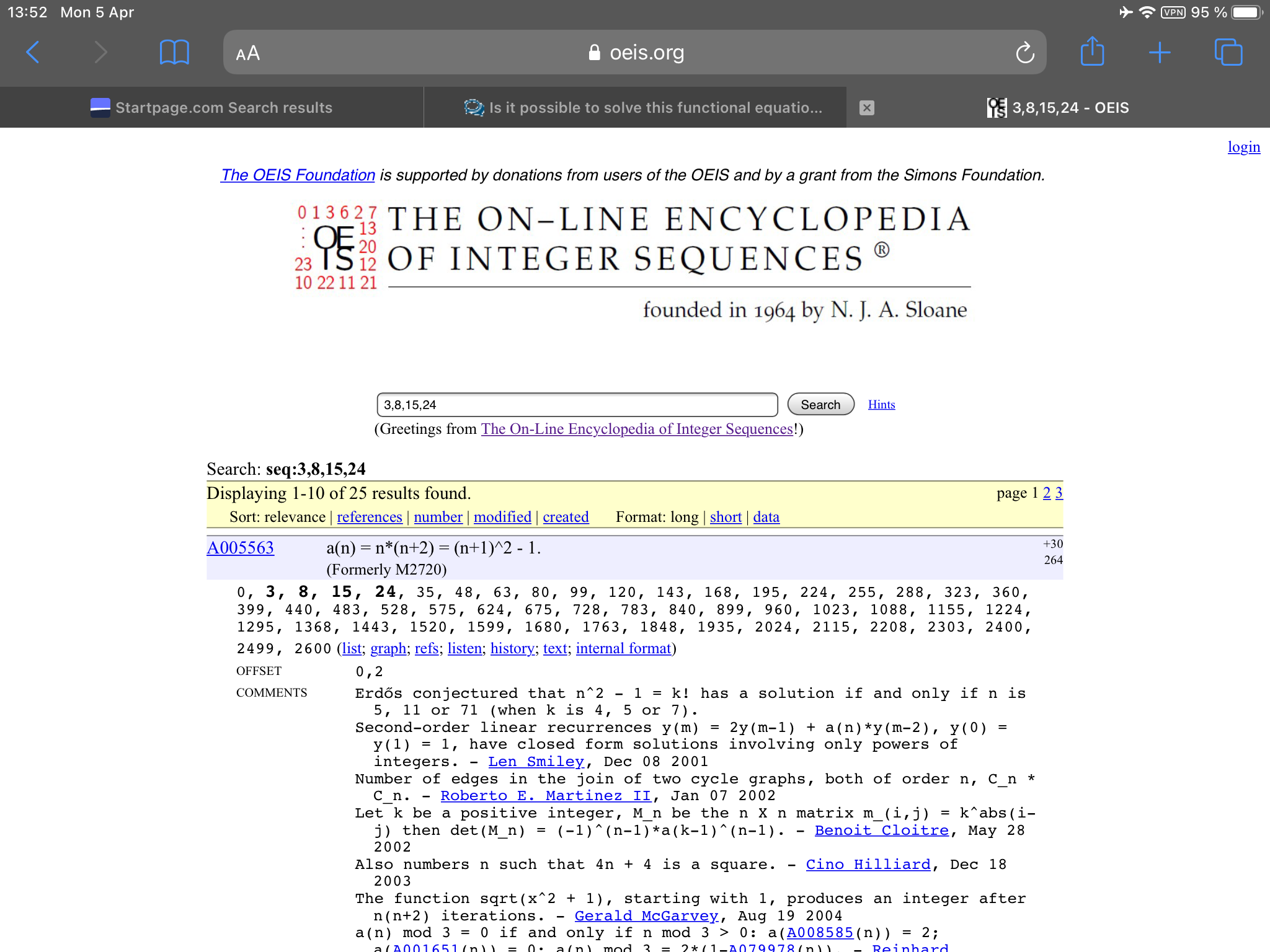Screen dimensions: 1270x952
Task: Open the share sheet icon
Action: pyautogui.click(x=1093, y=51)
